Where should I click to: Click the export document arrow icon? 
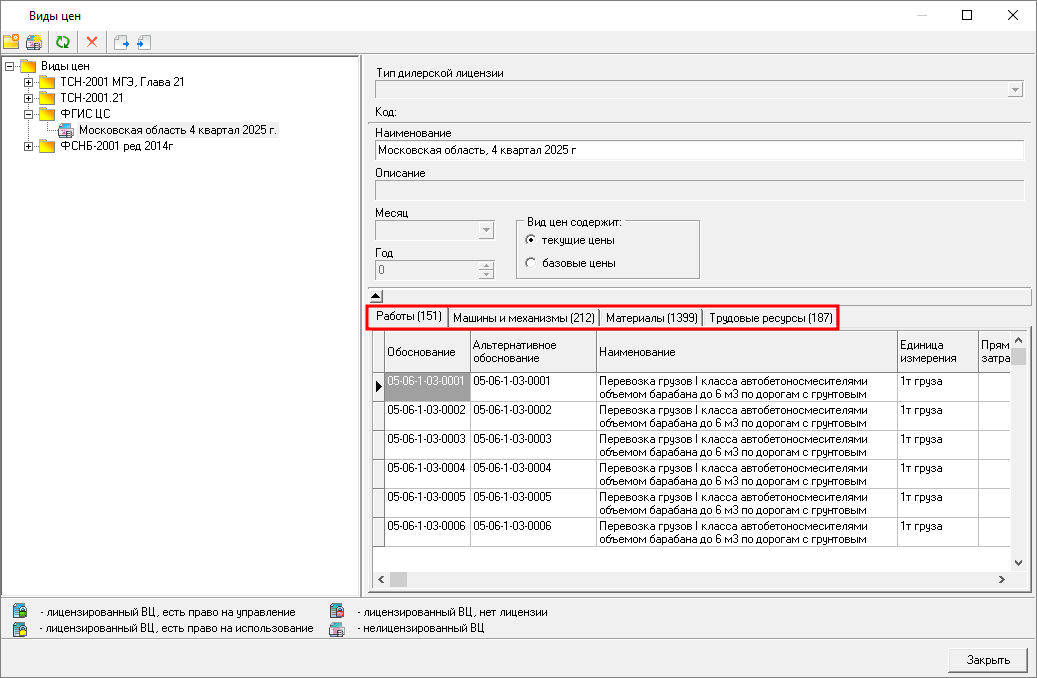tap(121, 42)
